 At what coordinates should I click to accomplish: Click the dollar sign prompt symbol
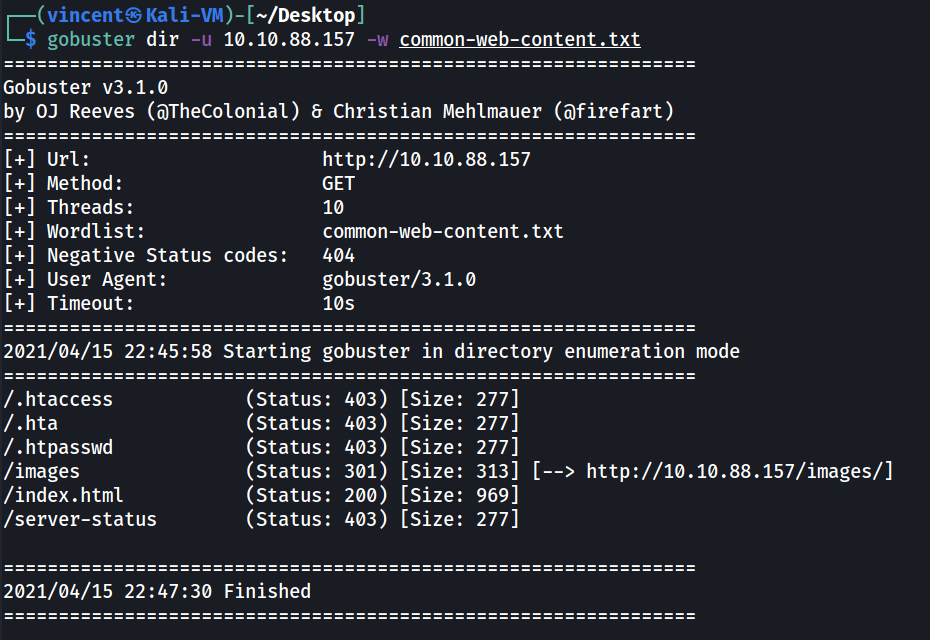pos(32,40)
